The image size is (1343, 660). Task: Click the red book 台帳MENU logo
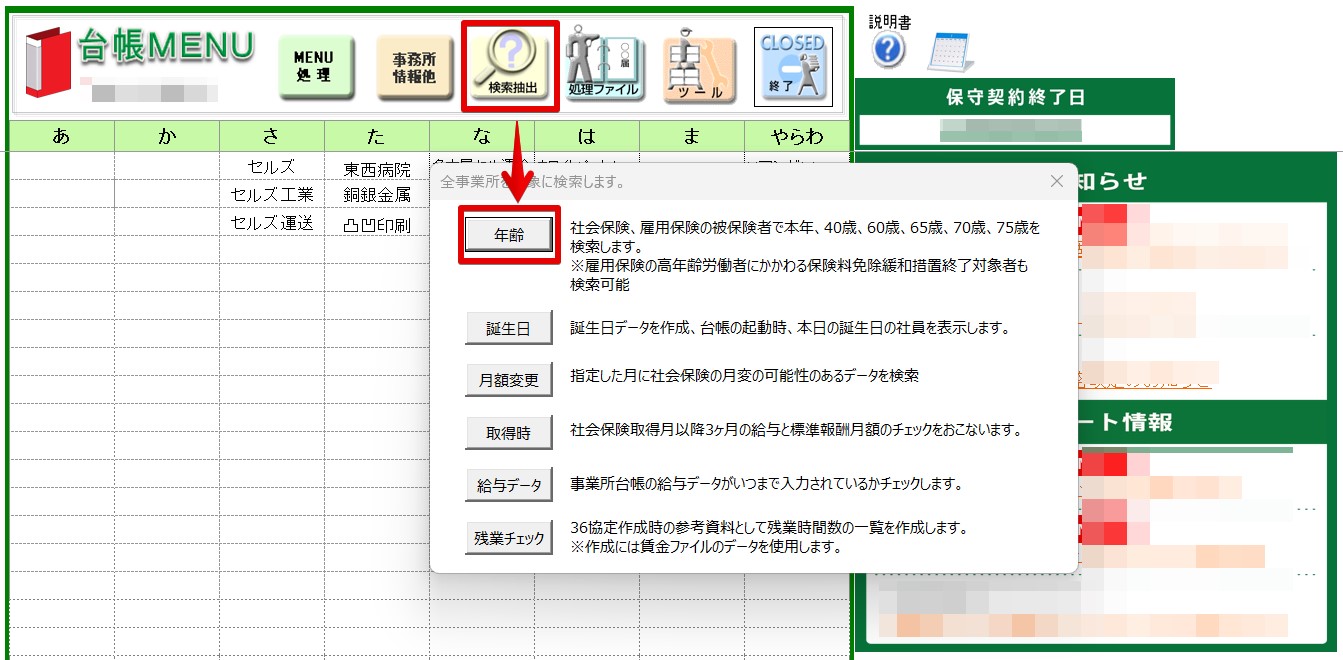tap(50, 62)
